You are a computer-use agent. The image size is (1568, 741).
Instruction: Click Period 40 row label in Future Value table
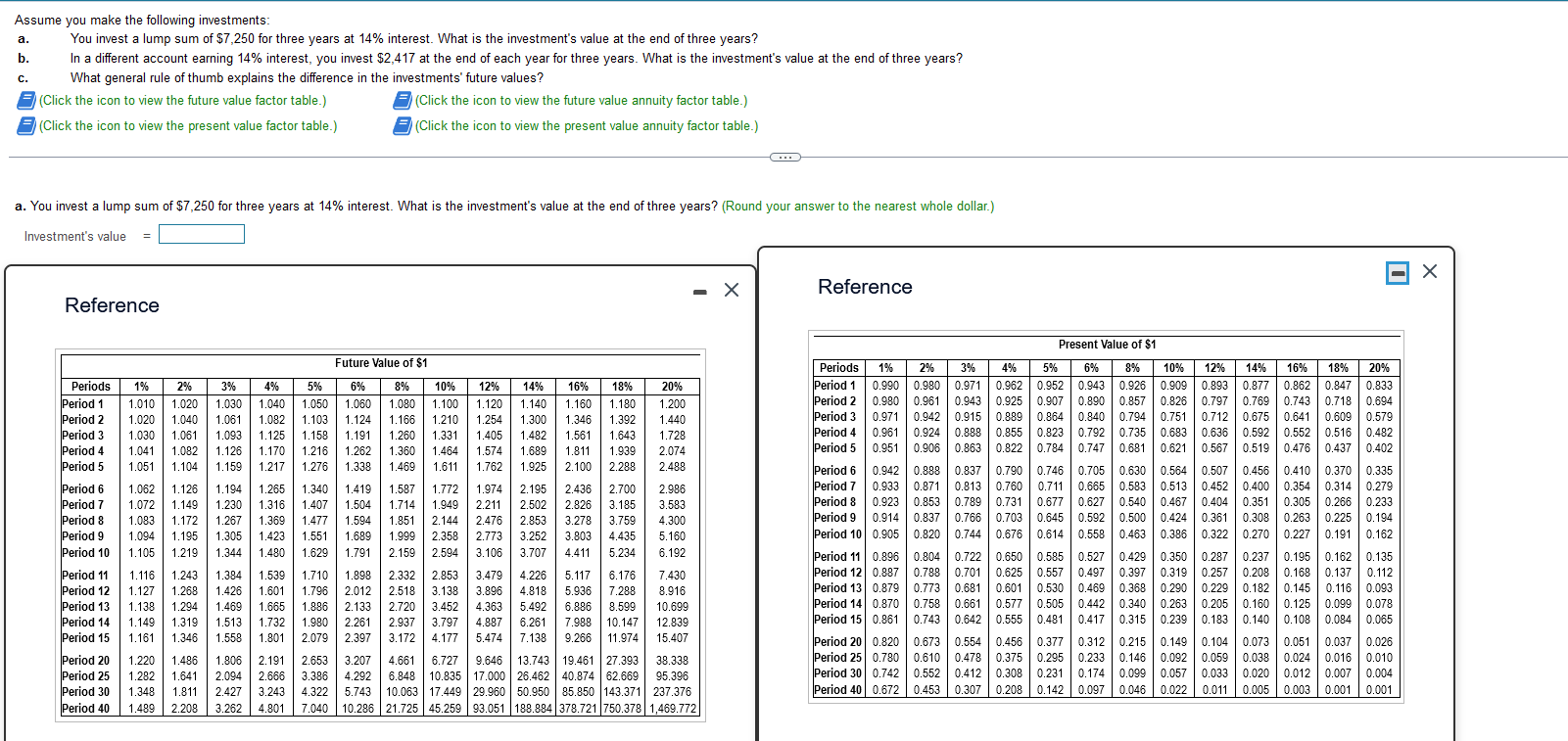coord(86,709)
